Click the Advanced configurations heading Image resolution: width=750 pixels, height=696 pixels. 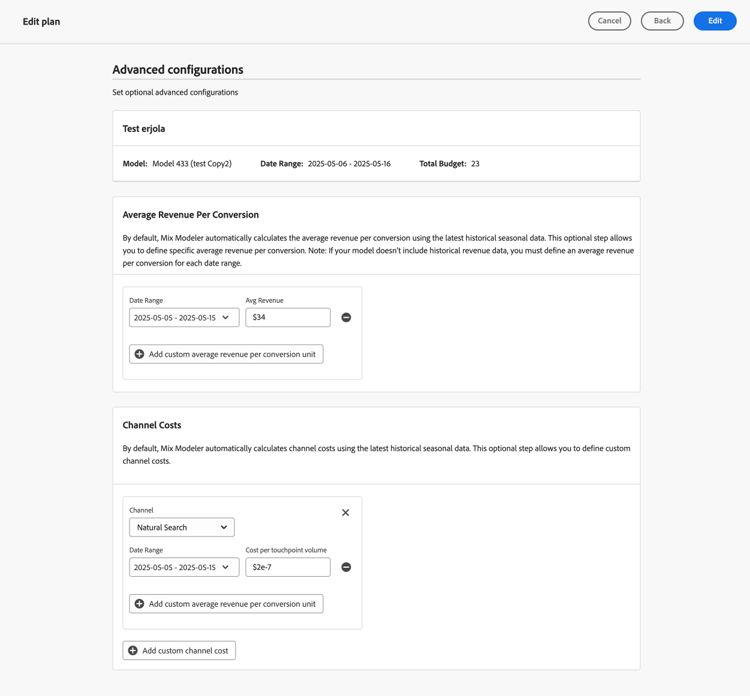(178, 70)
